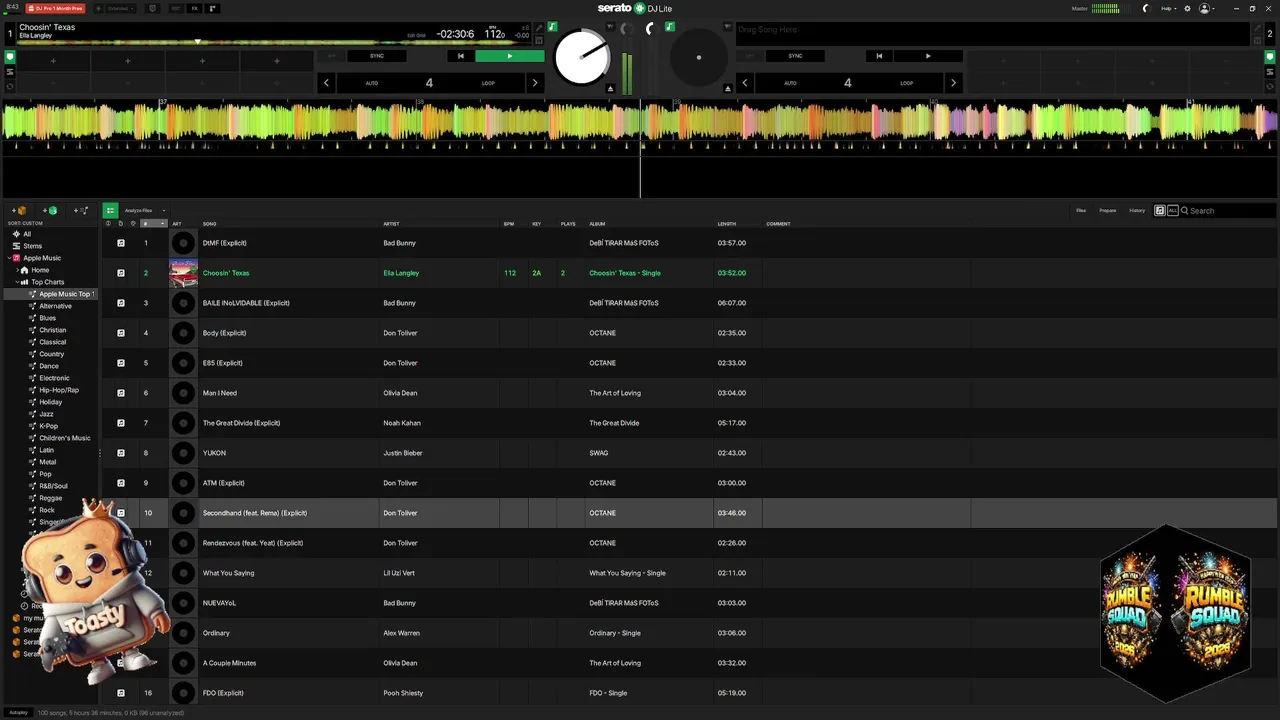Open the Files panel tab
1280x720 pixels.
click(x=1081, y=211)
